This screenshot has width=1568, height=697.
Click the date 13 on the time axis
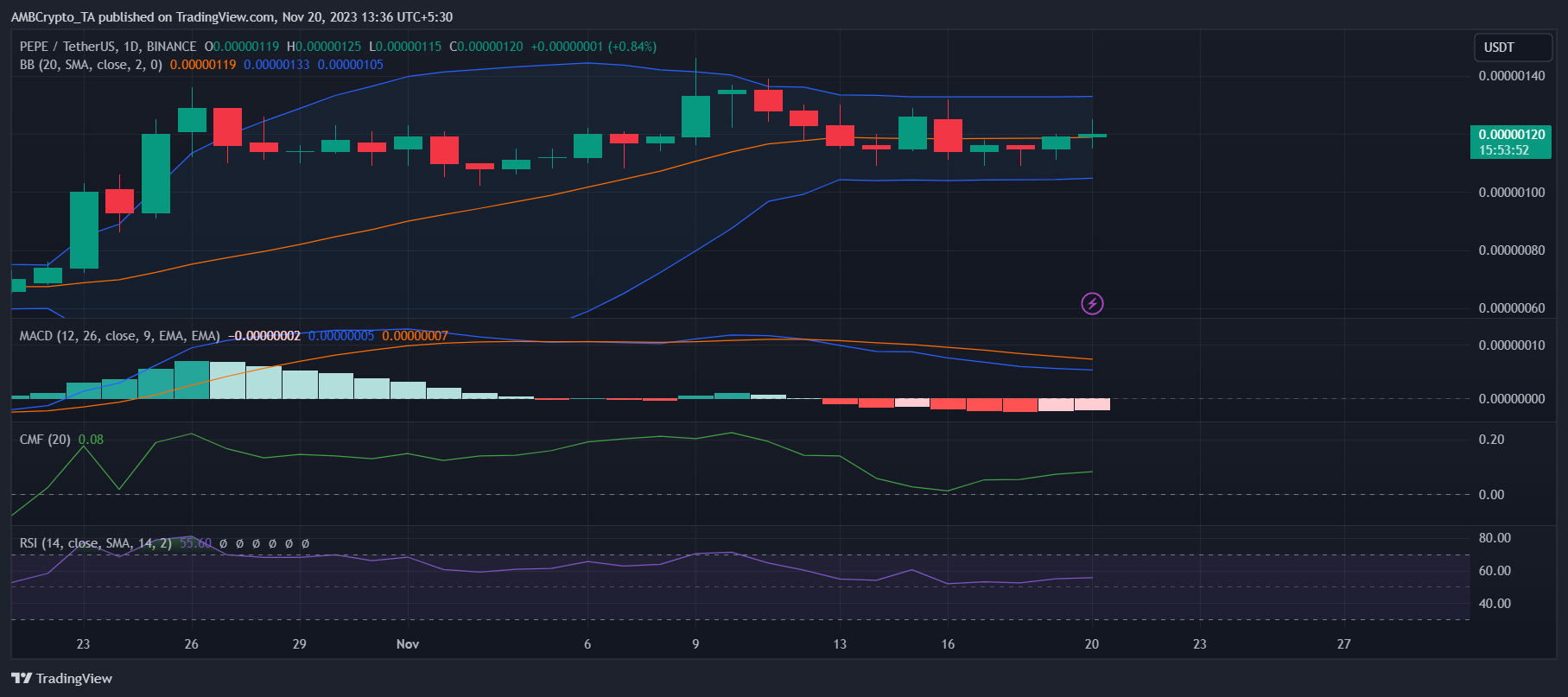tap(840, 644)
